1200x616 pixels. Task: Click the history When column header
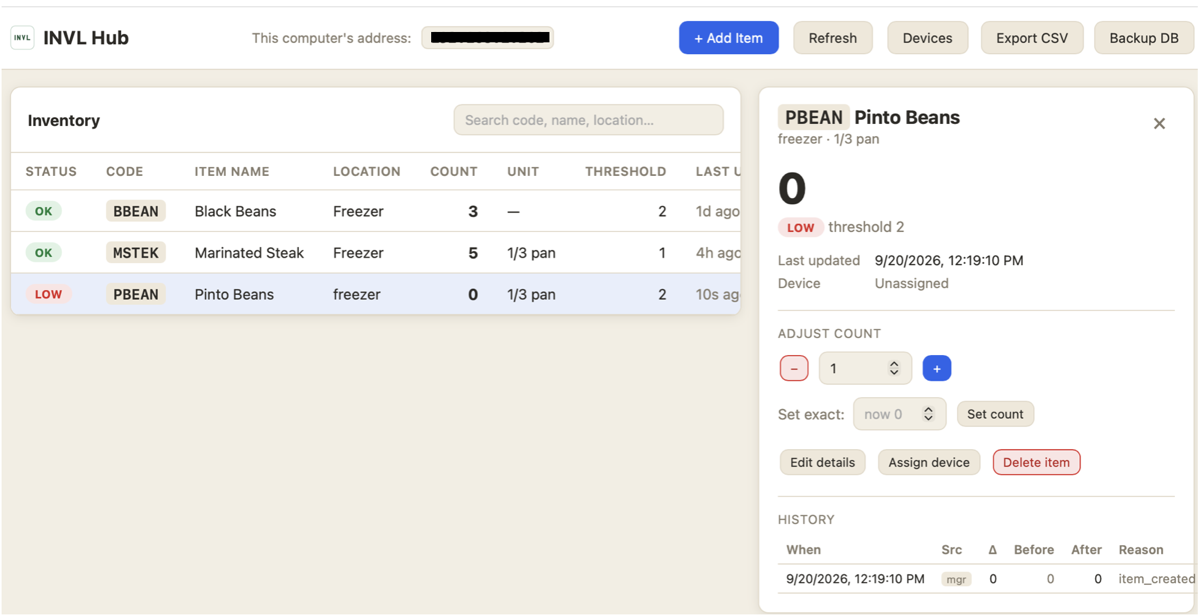pos(804,550)
